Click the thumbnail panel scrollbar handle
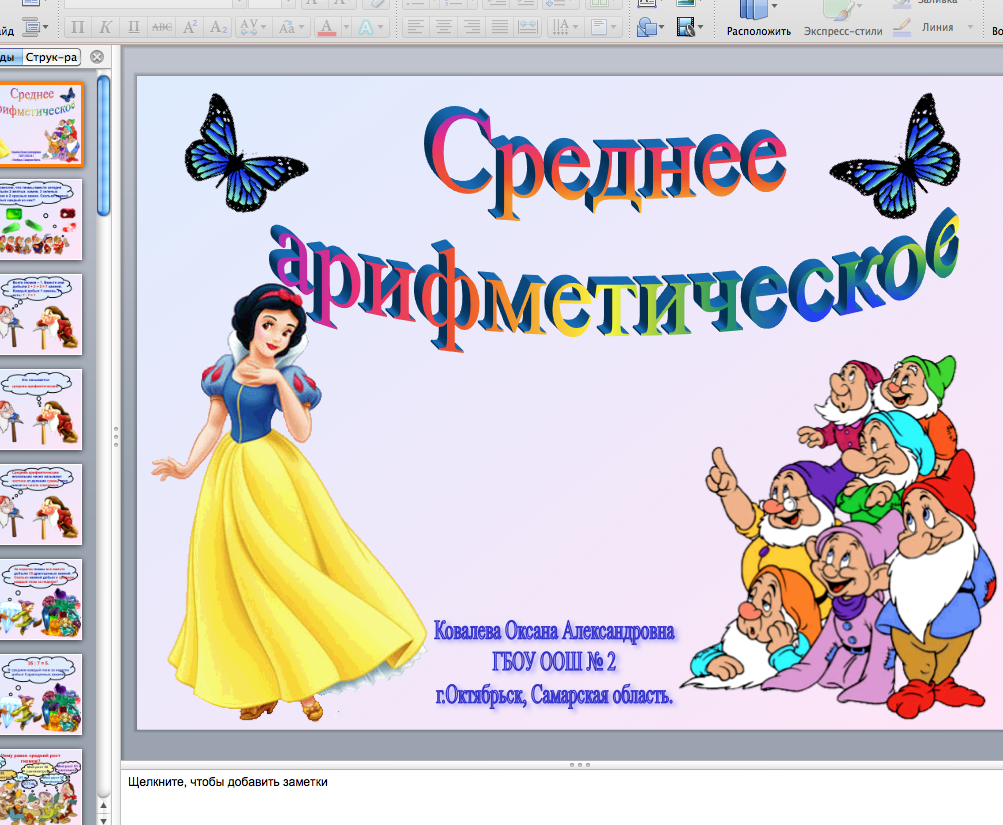The image size is (1003, 825). pos(103,146)
